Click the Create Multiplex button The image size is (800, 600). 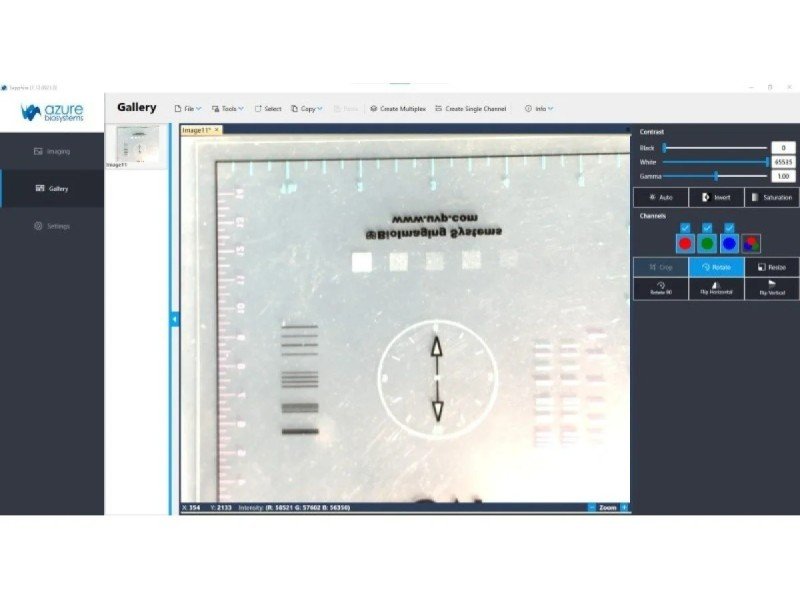(399, 108)
